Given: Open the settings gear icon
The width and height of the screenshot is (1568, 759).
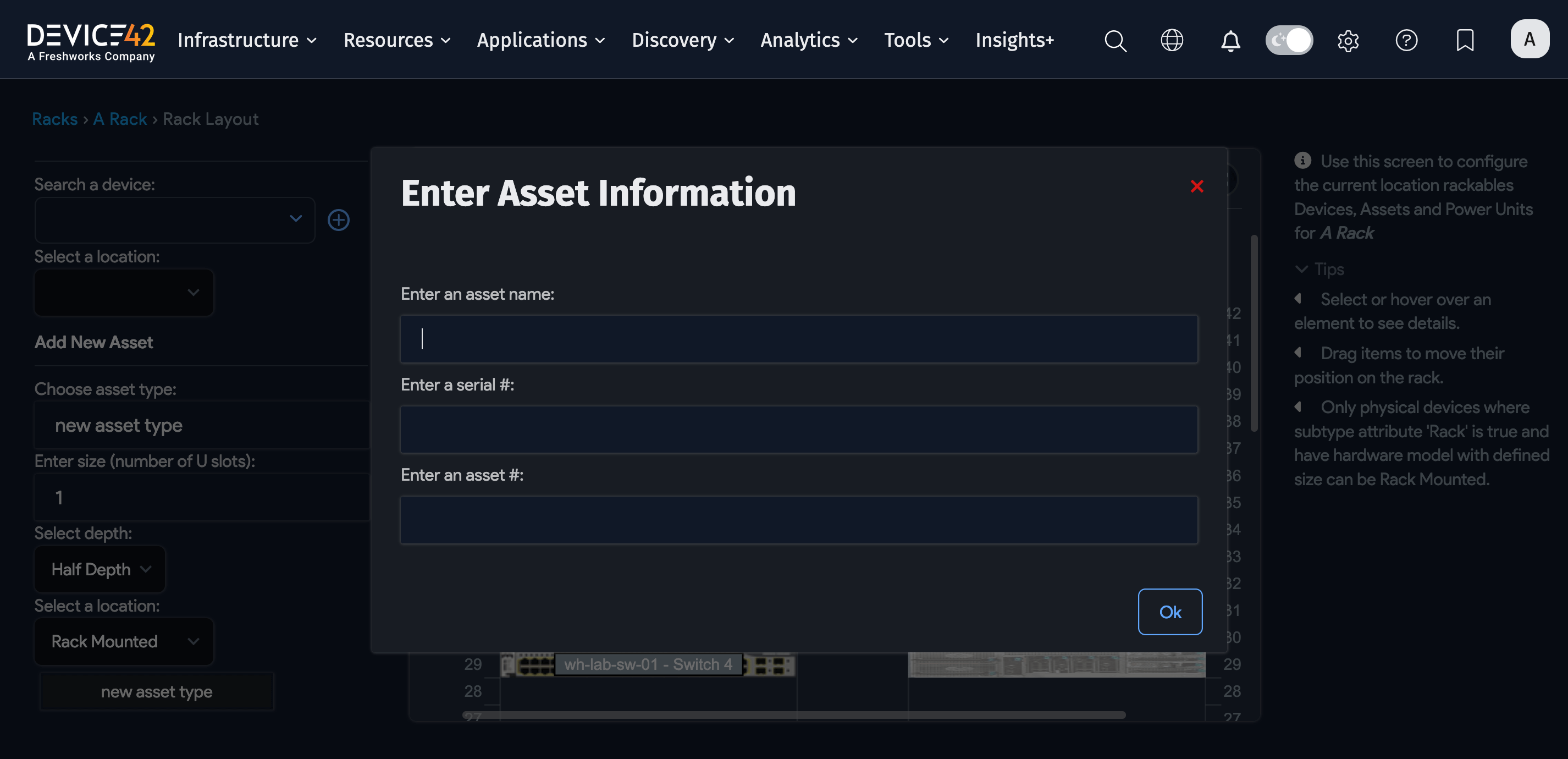Looking at the screenshot, I should 1348,40.
